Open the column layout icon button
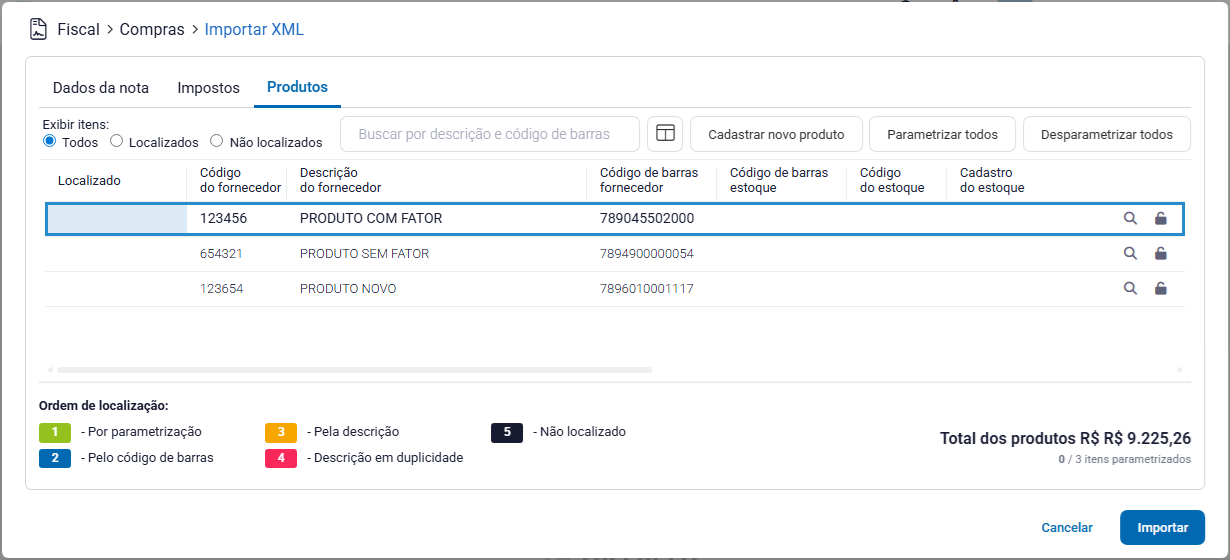1230x560 pixels. (x=664, y=134)
